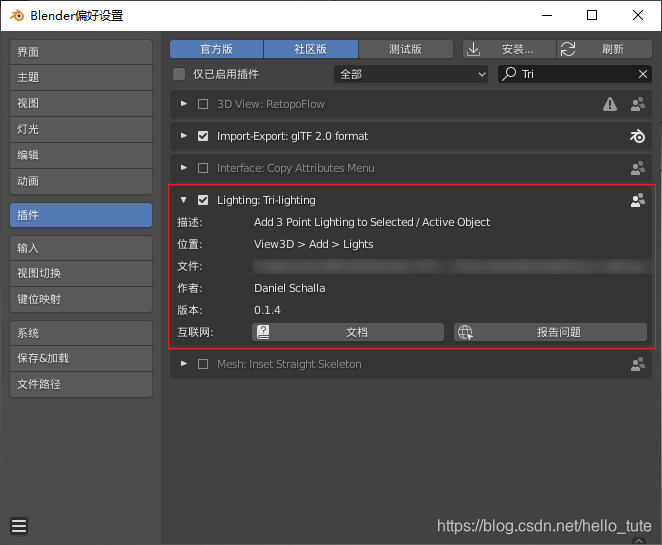Open the 主题 preferences section
This screenshot has height=545, width=662.
click(x=81, y=78)
